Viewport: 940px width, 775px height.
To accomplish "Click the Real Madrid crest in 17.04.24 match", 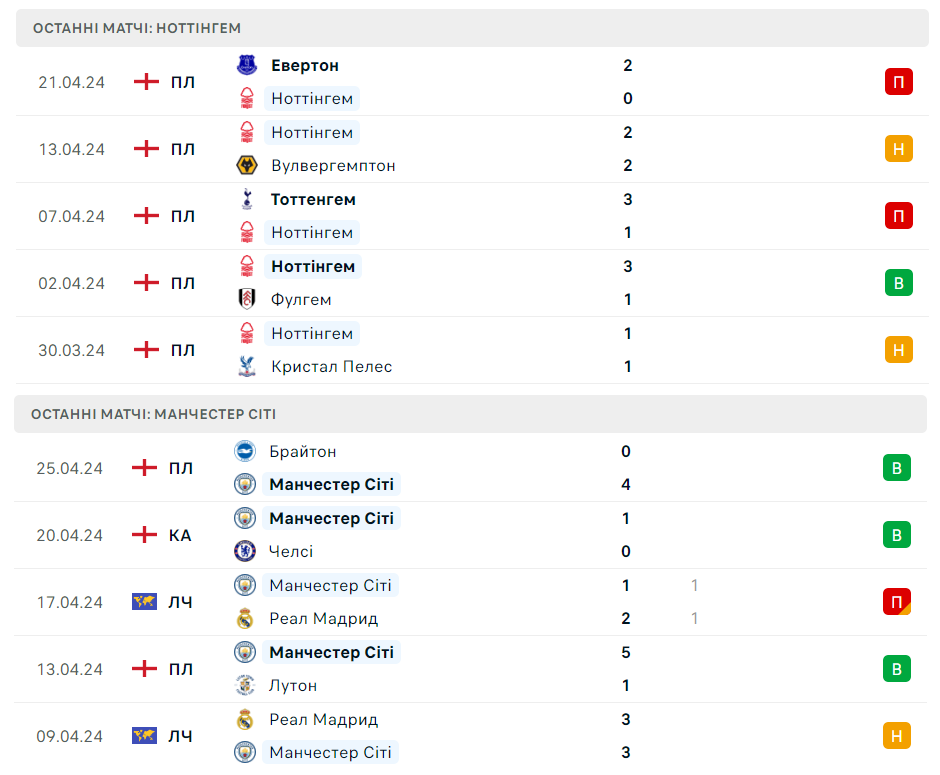I will coord(244,618).
